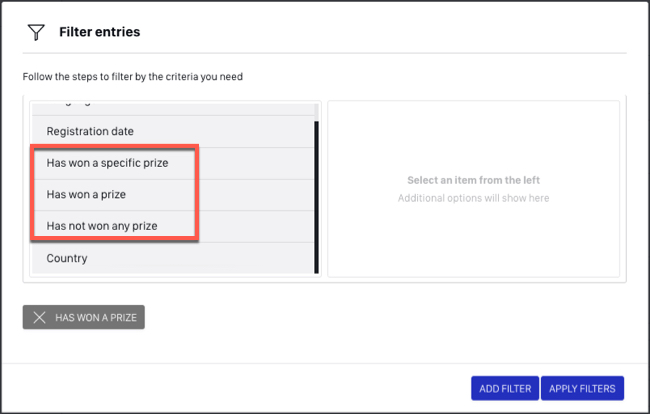This screenshot has width=650, height=414.
Task: Click the 'Follow the steps' instruction text
Action: coord(133,77)
